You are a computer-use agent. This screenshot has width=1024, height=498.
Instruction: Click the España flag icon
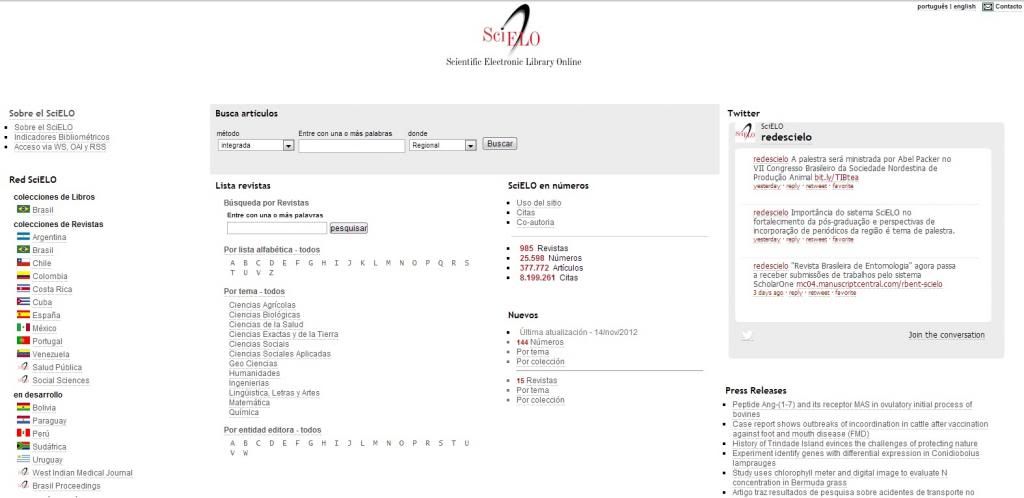pyautogui.click(x=24, y=315)
